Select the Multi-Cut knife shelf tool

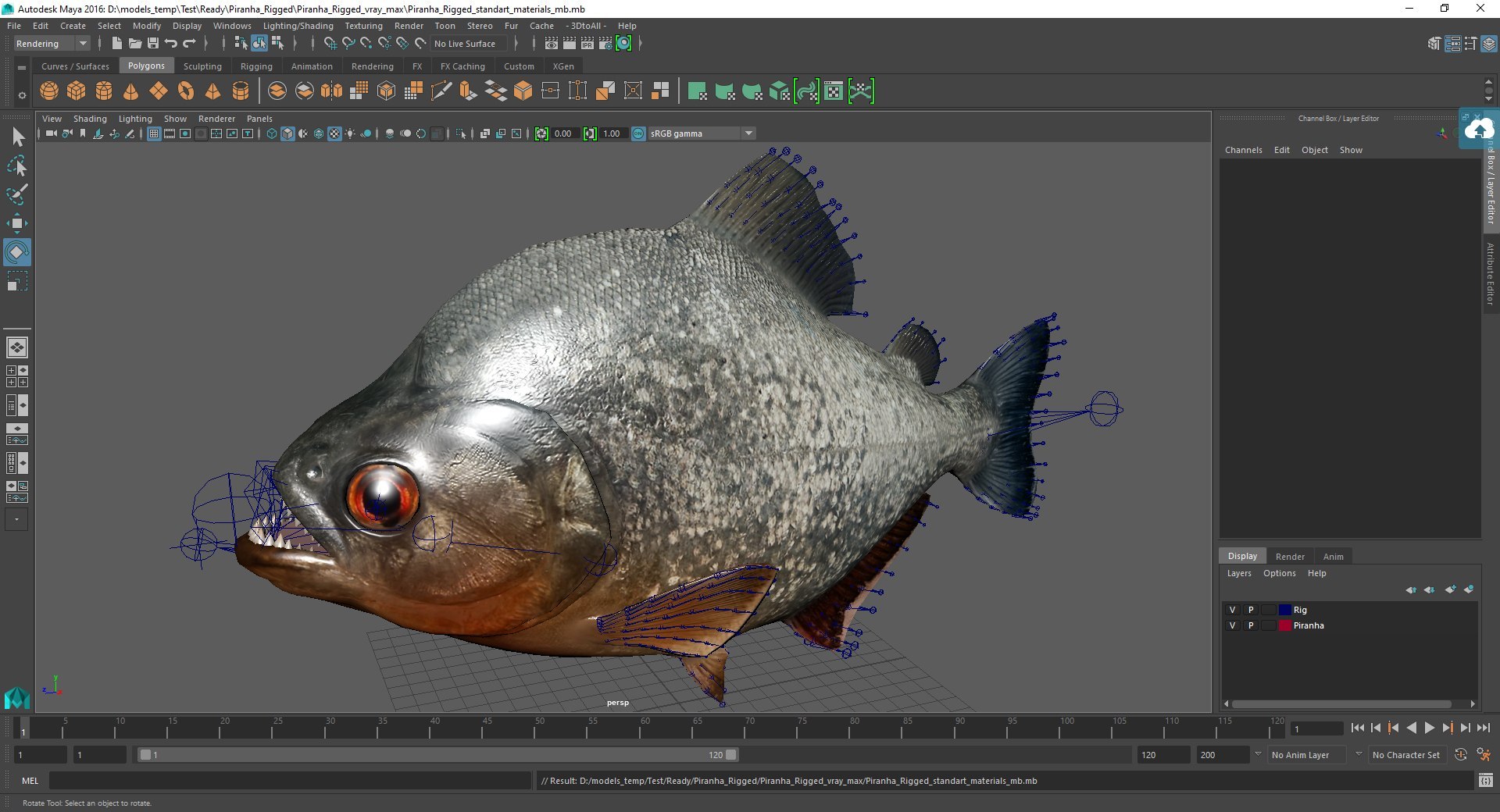441,91
